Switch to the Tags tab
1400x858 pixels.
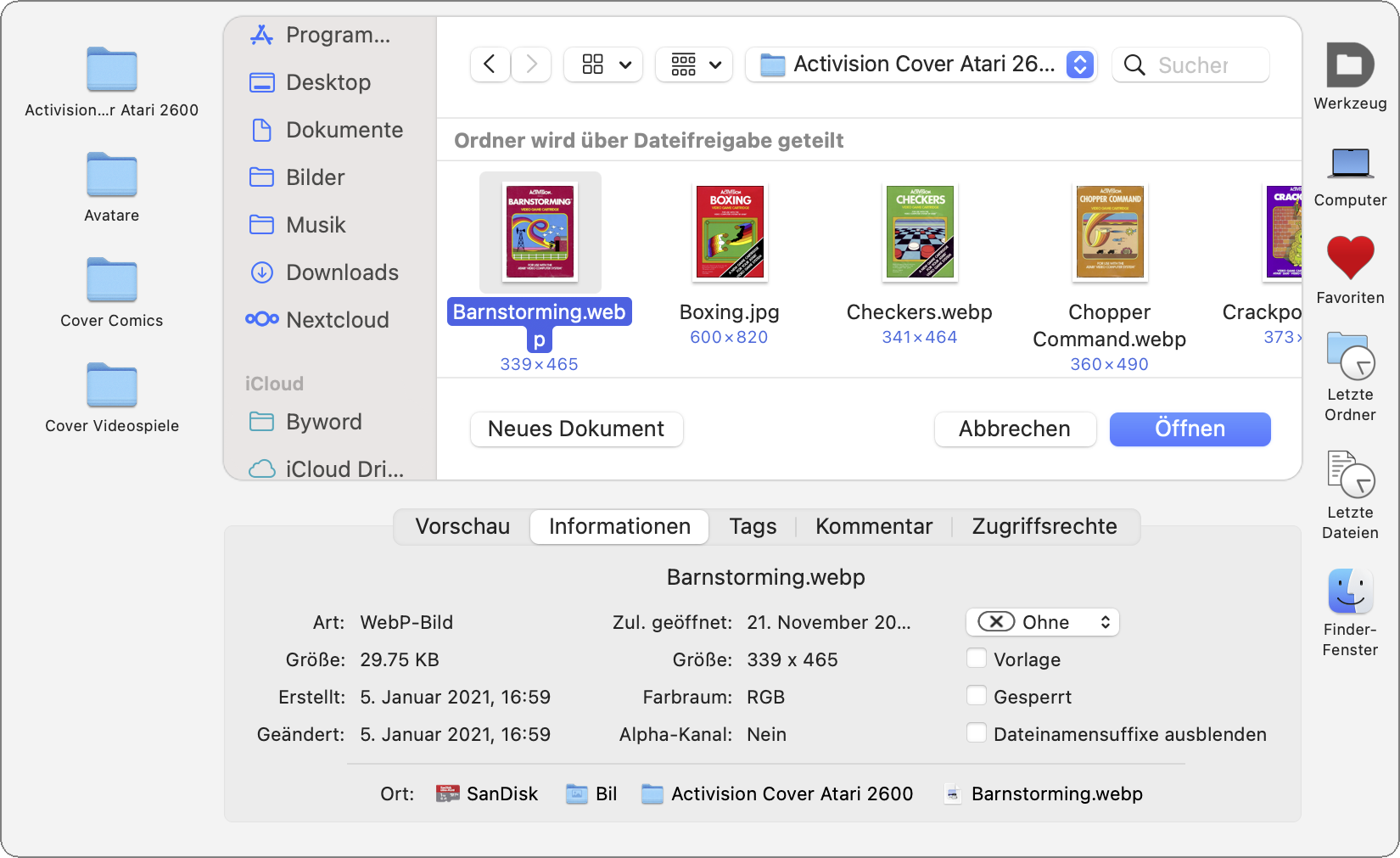pyautogui.click(x=753, y=526)
